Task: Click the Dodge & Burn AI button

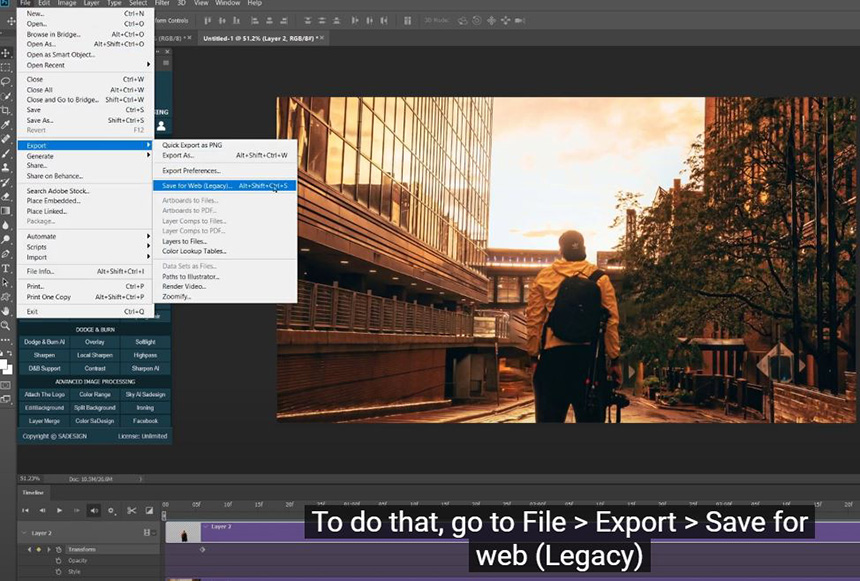Action: pos(43,342)
